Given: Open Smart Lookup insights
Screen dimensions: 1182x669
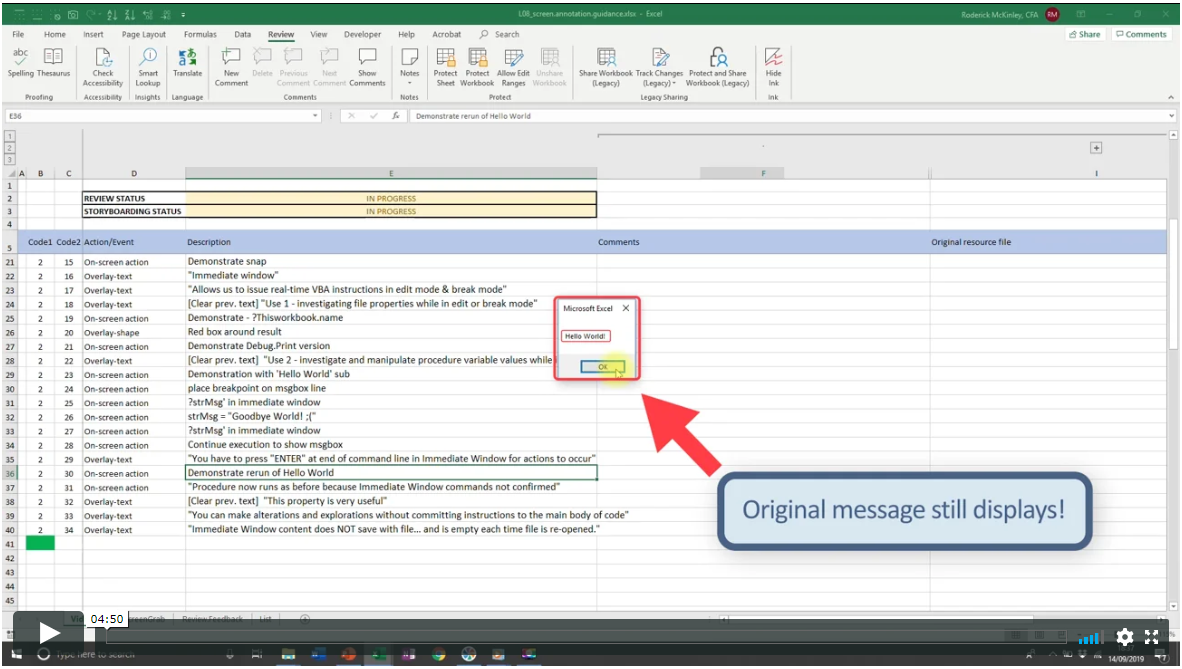Looking at the screenshot, I should pyautogui.click(x=148, y=67).
